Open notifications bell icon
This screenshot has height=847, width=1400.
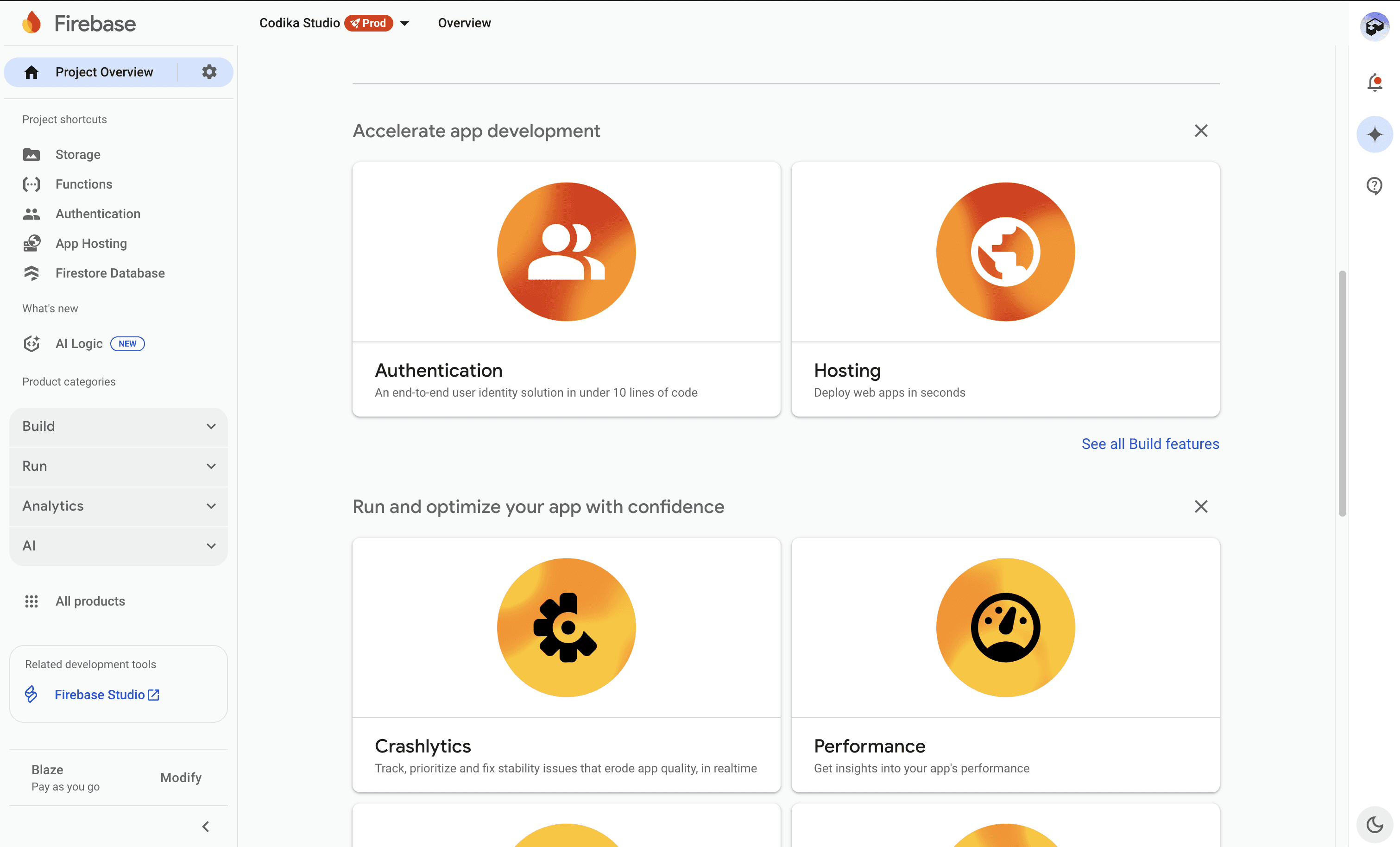[x=1375, y=82]
